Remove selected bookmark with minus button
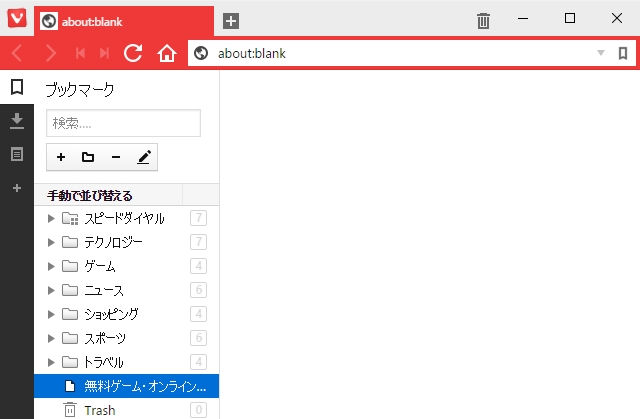The image size is (640, 419). (116, 157)
